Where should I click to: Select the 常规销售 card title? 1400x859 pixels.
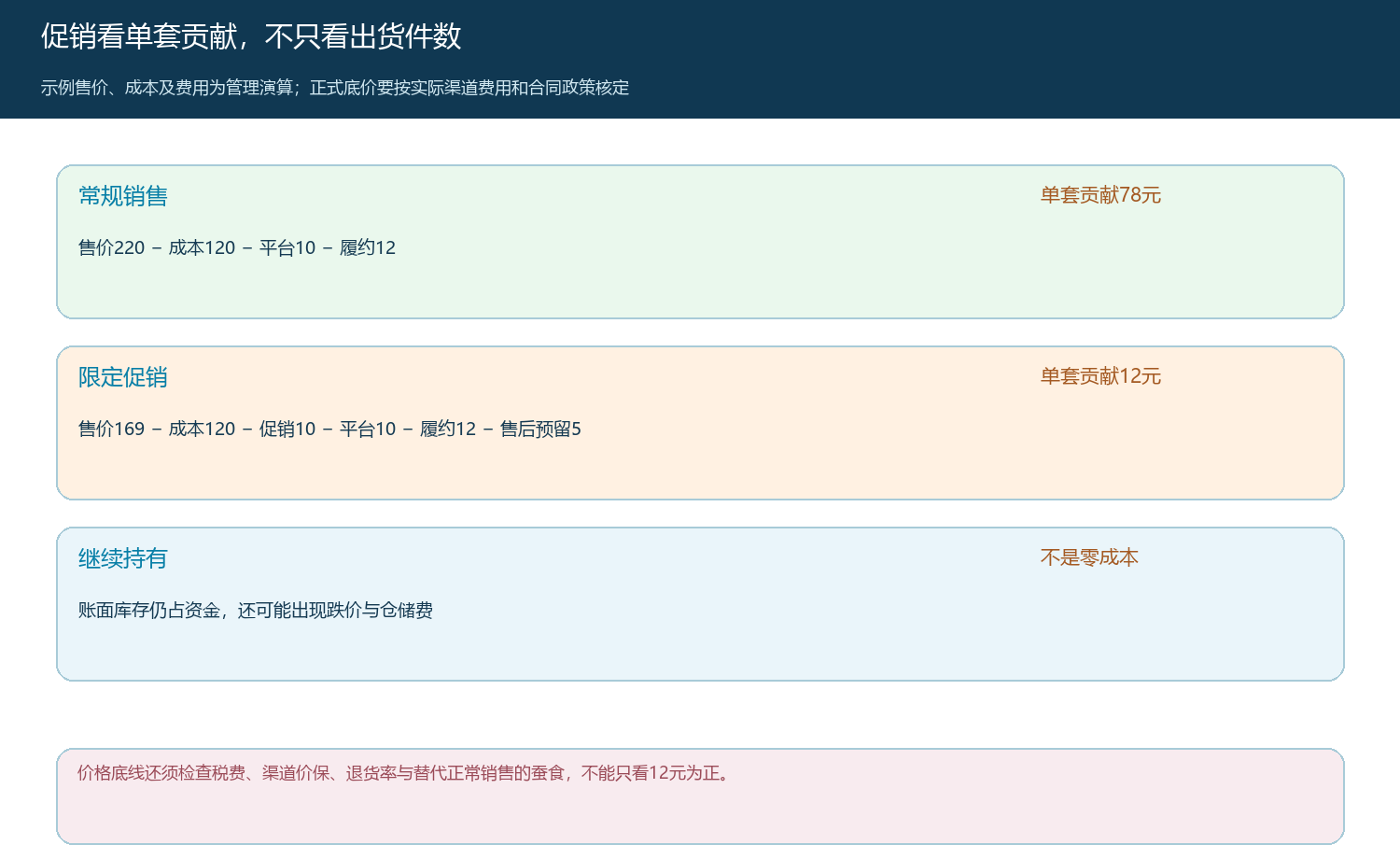coord(123,196)
